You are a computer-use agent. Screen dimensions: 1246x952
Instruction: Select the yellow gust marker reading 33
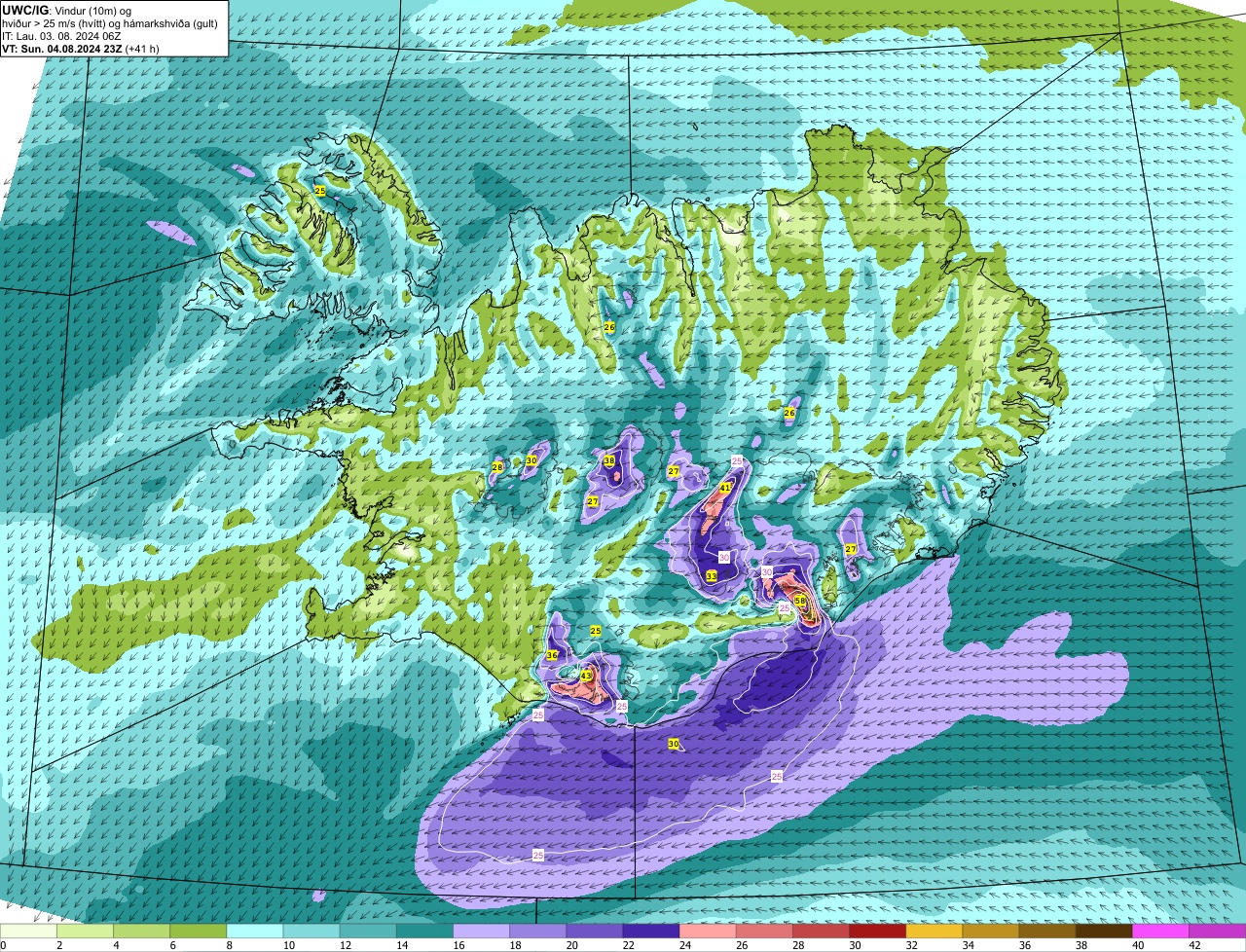coord(712,576)
